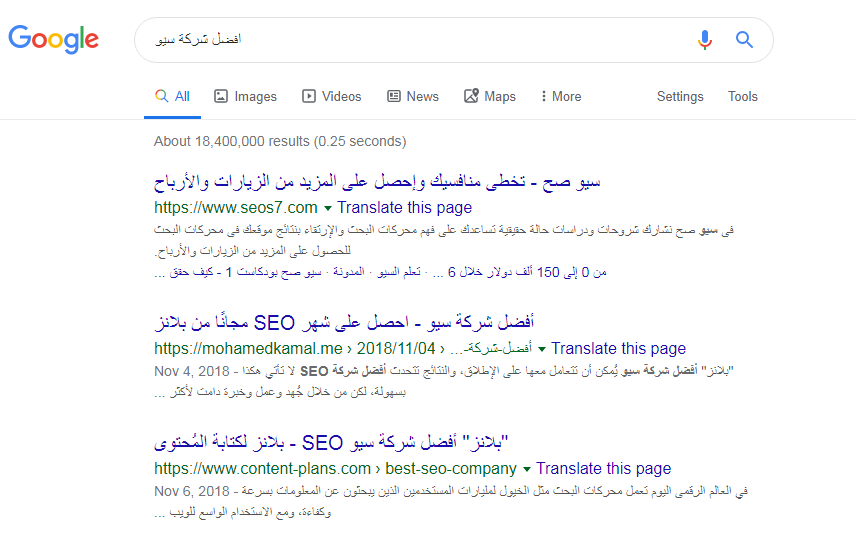
Task: Click Translate this page for content-plans.com
Action: tap(603, 468)
